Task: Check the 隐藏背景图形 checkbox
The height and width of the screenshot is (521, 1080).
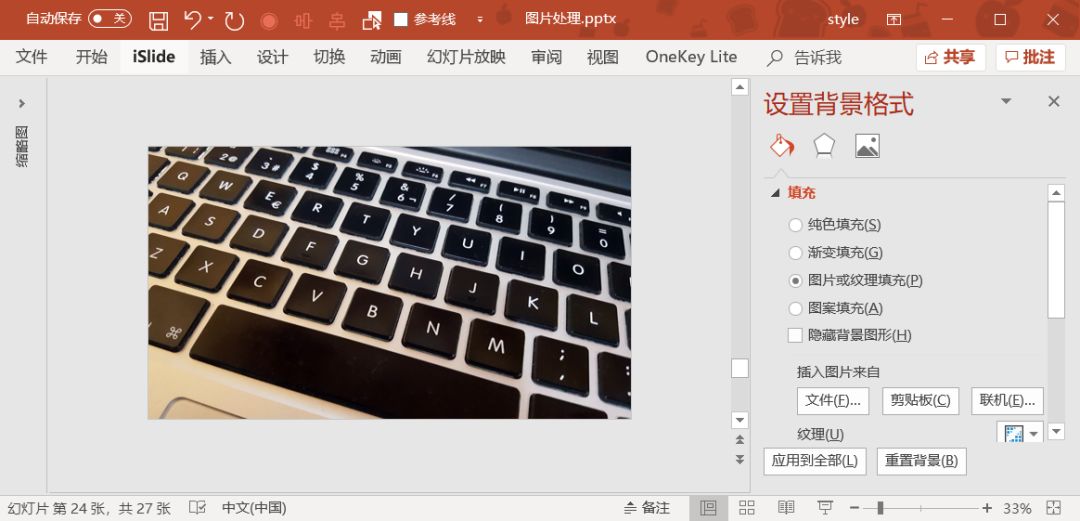Action: tap(796, 336)
